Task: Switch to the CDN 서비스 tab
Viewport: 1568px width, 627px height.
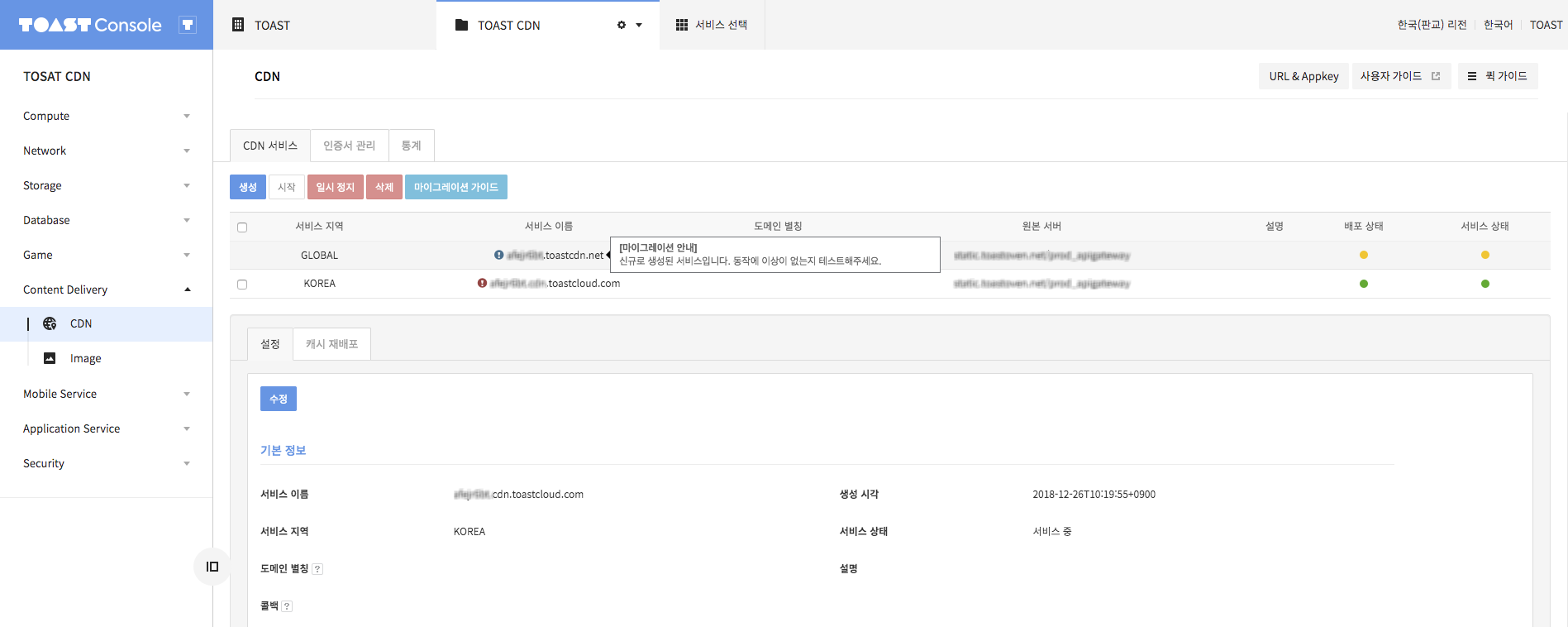Action: pyautogui.click(x=270, y=146)
